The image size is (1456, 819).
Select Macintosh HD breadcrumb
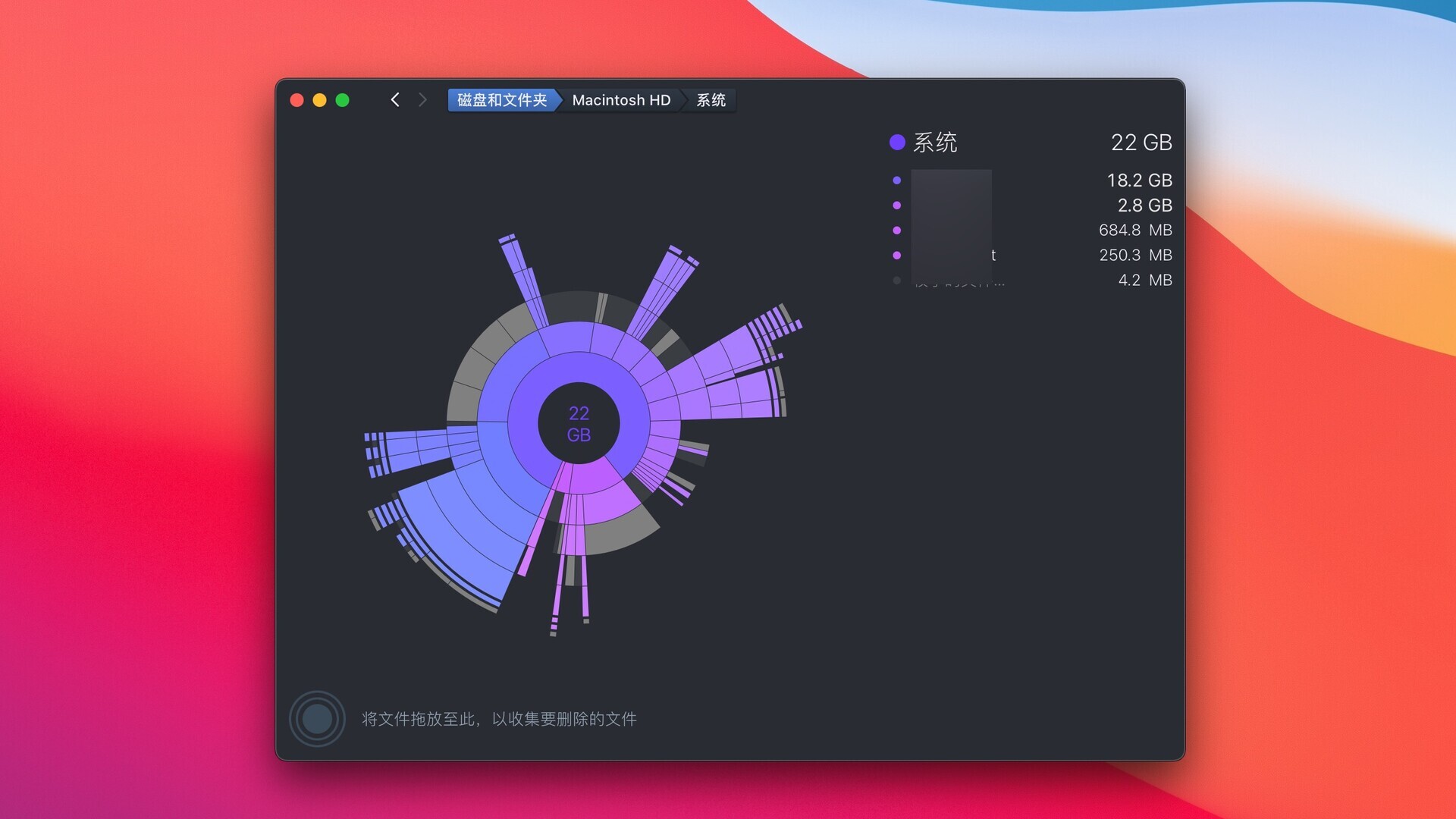tap(621, 100)
